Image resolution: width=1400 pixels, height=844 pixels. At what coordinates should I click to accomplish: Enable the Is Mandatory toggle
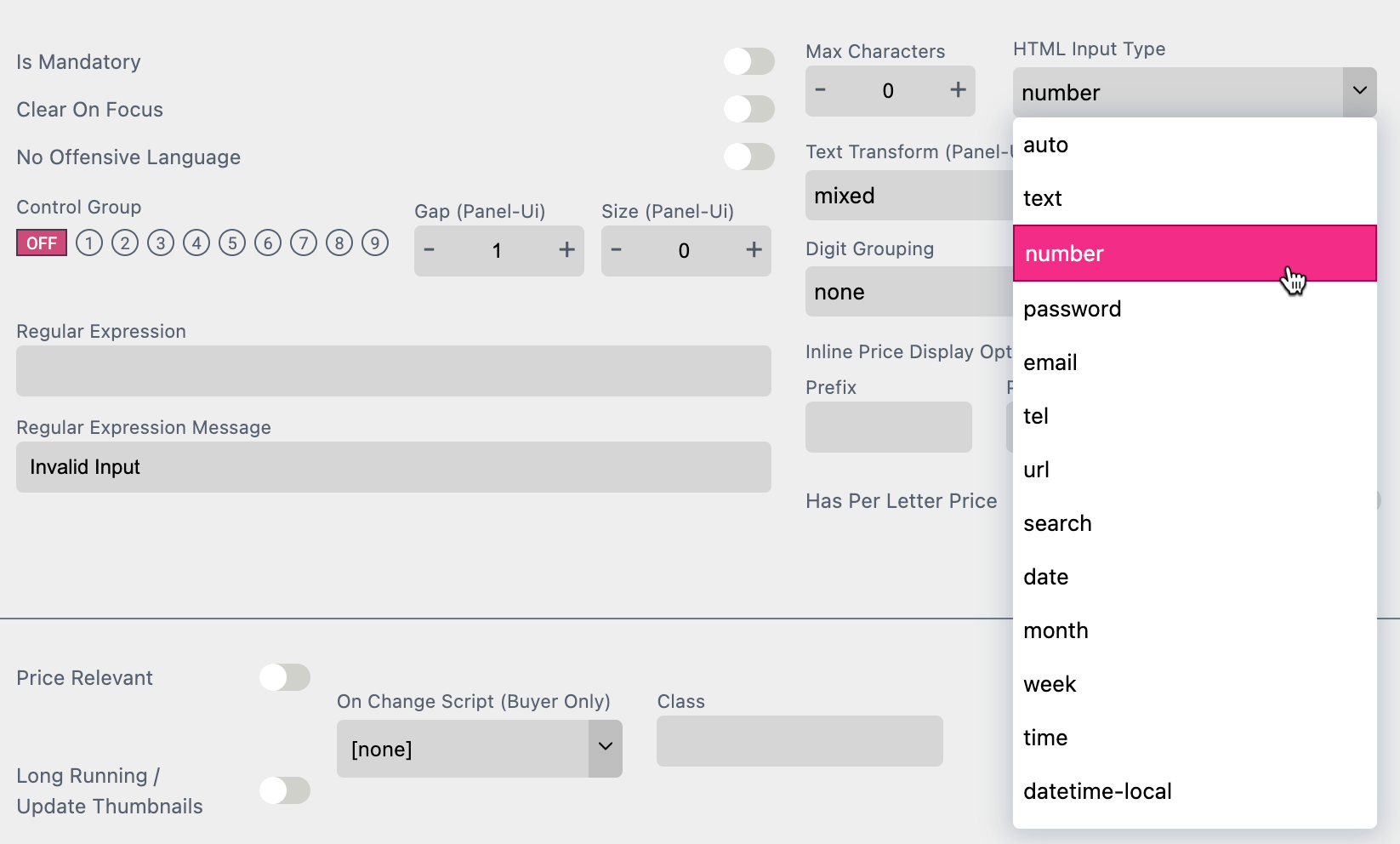[x=749, y=61]
